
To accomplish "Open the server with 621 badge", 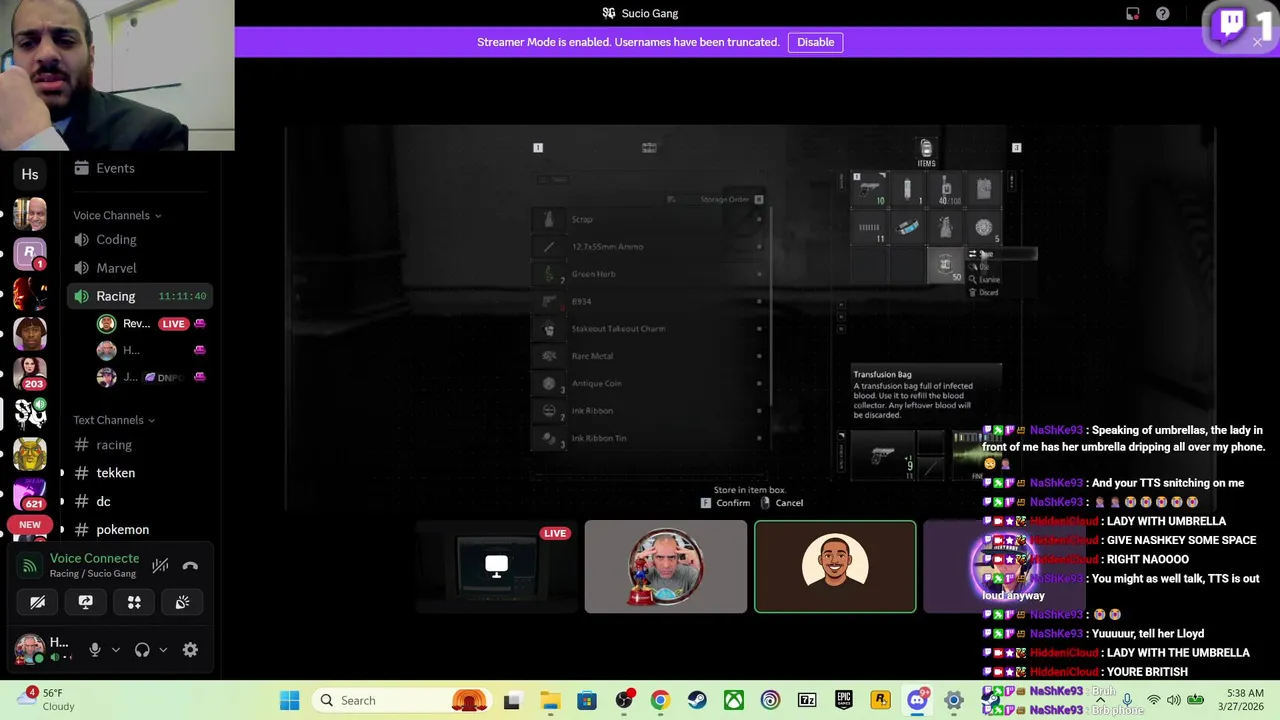I will pos(30,493).
